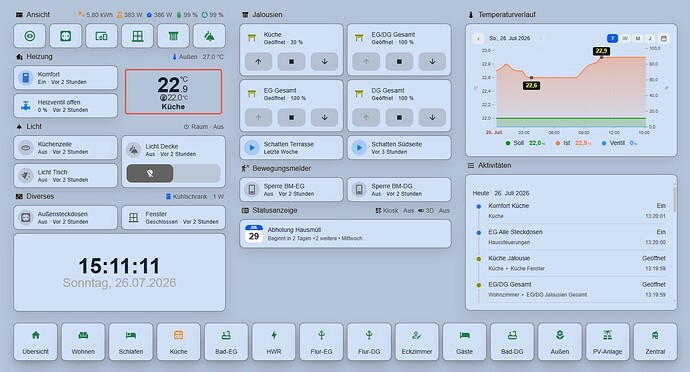The width and height of the screenshot is (690, 372).
Task: Select the J (year) range in chart
Action: click(650, 38)
